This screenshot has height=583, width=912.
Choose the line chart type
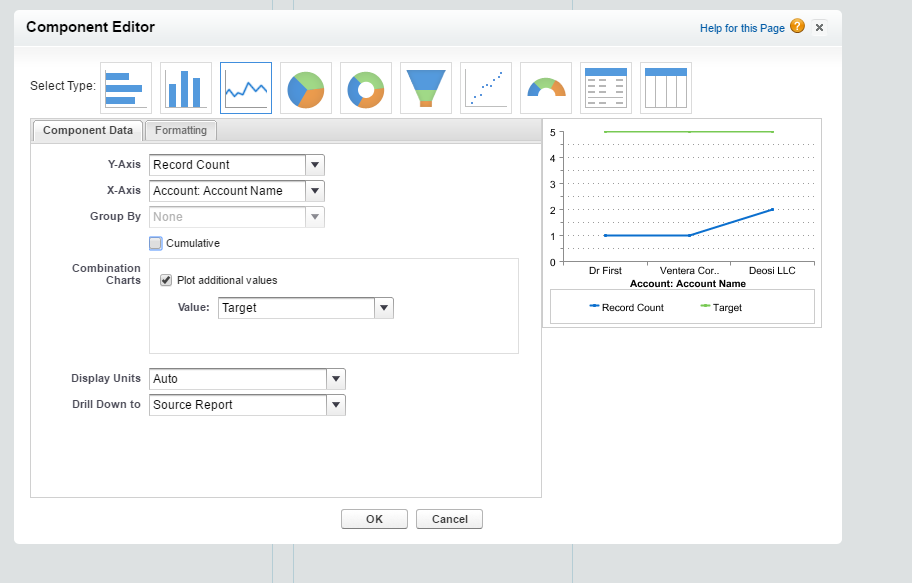(245, 88)
